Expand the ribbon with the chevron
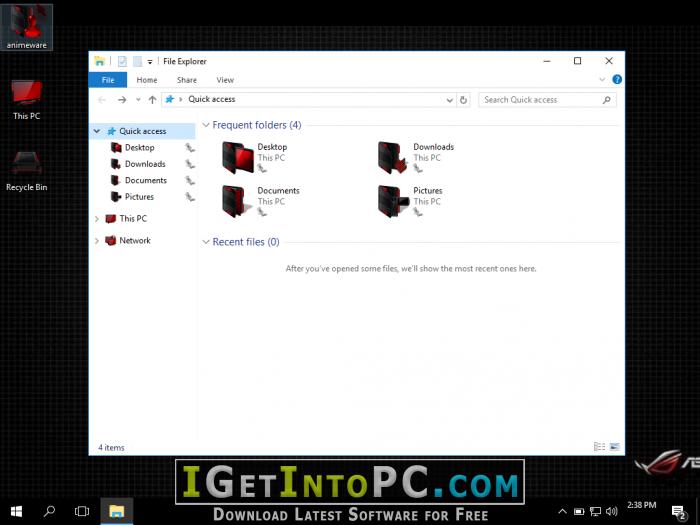Screen dimensions: 700x525 602,79
